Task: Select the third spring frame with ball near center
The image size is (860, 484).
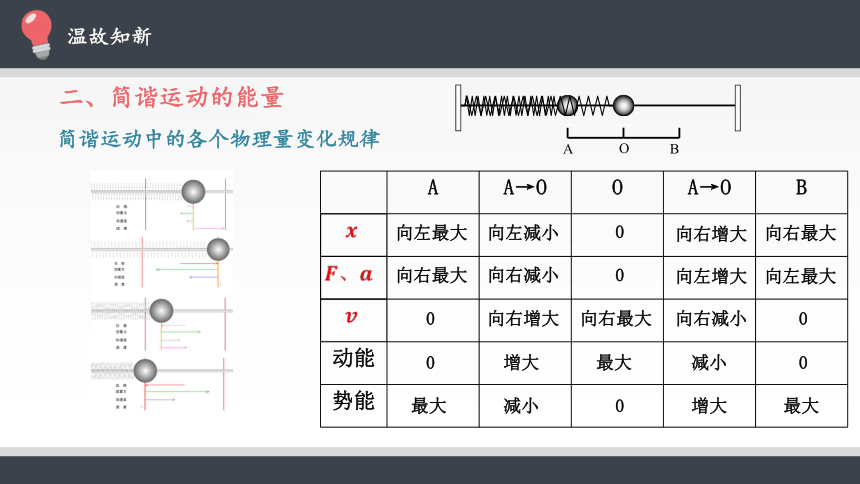Action: (x=162, y=324)
